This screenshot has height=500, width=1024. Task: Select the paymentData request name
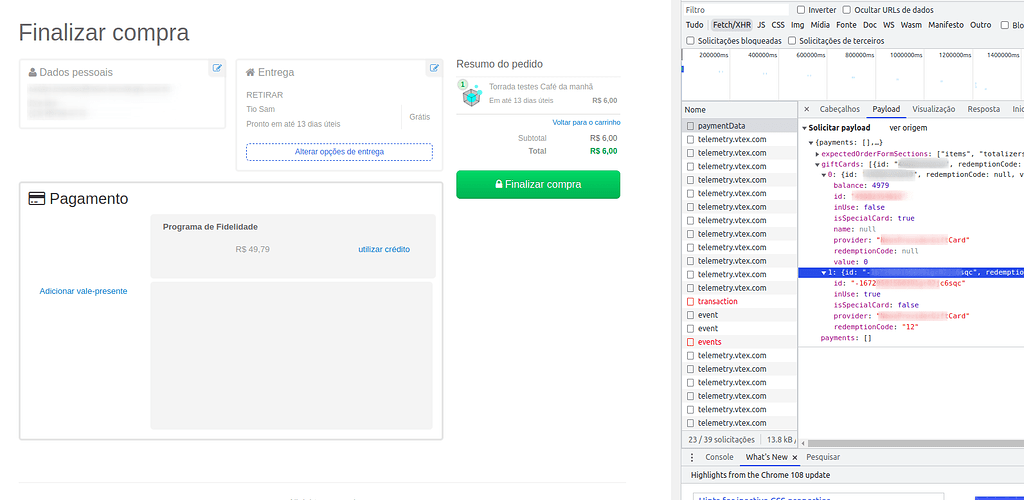click(721, 126)
